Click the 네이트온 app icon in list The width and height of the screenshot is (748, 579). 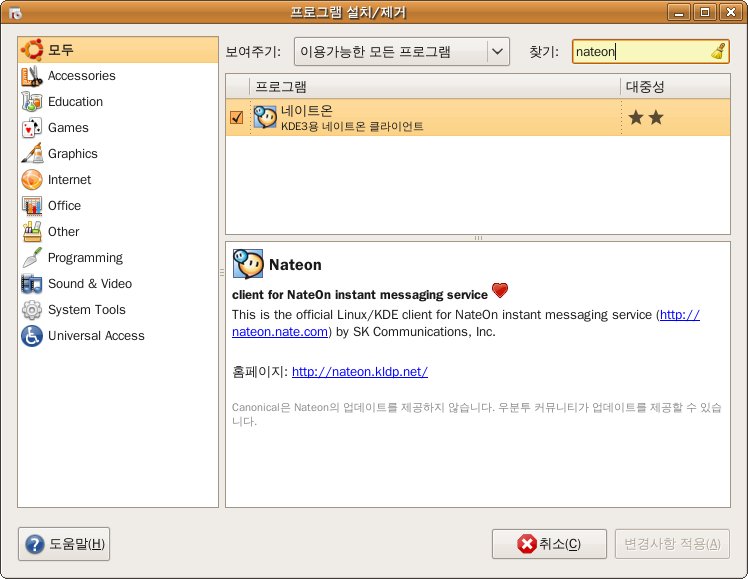[265, 117]
